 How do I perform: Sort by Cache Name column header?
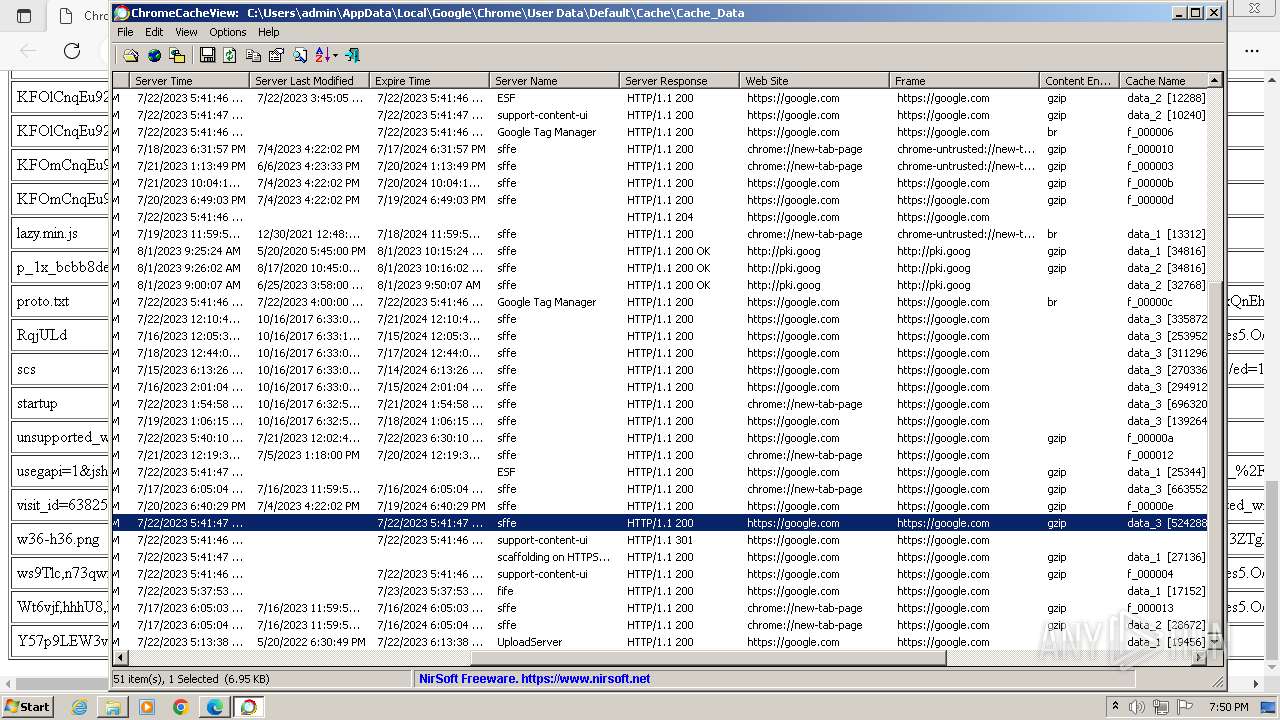click(x=1164, y=80)
